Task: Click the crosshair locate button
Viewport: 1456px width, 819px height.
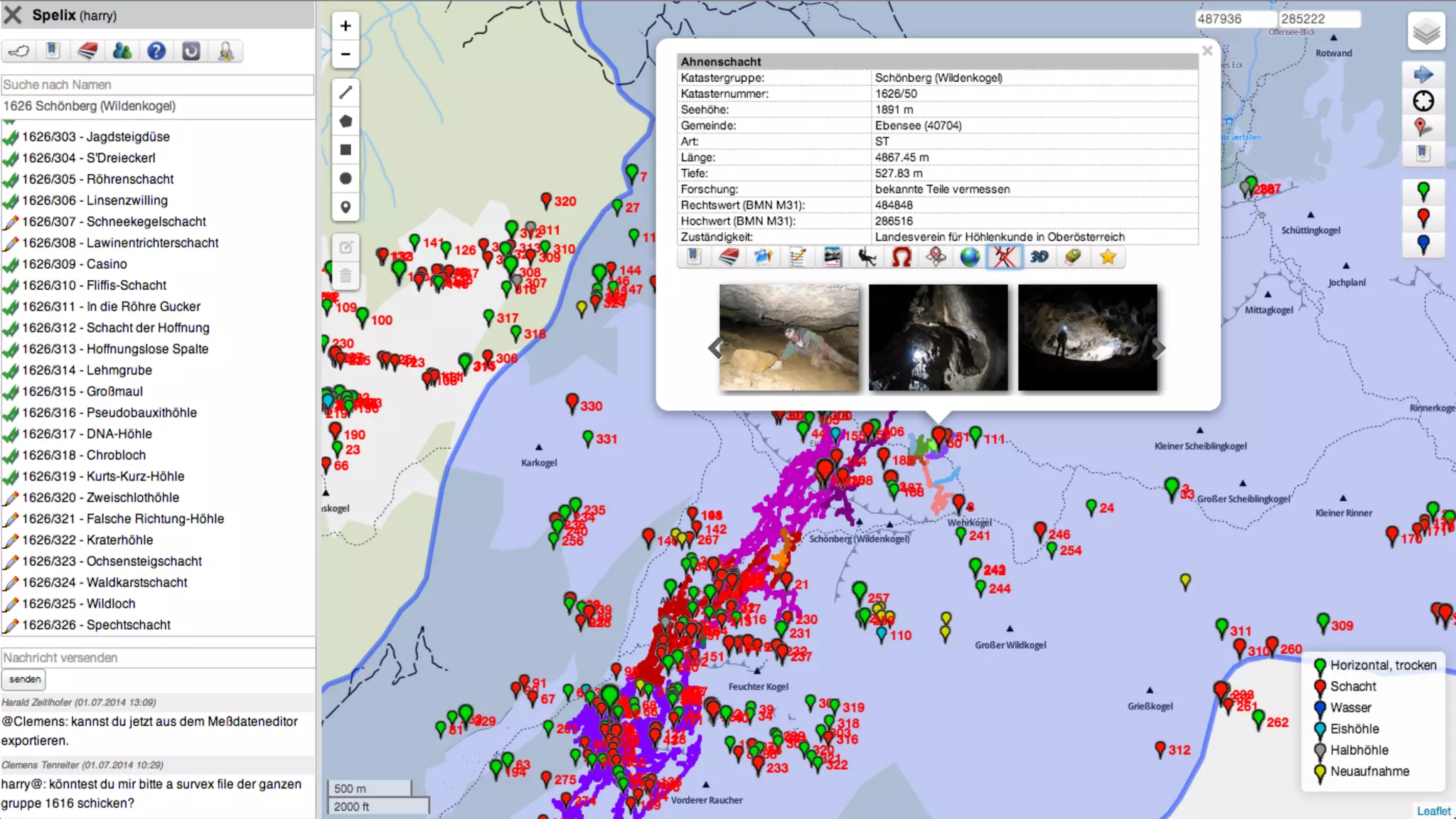Action: click(1423, 101)
